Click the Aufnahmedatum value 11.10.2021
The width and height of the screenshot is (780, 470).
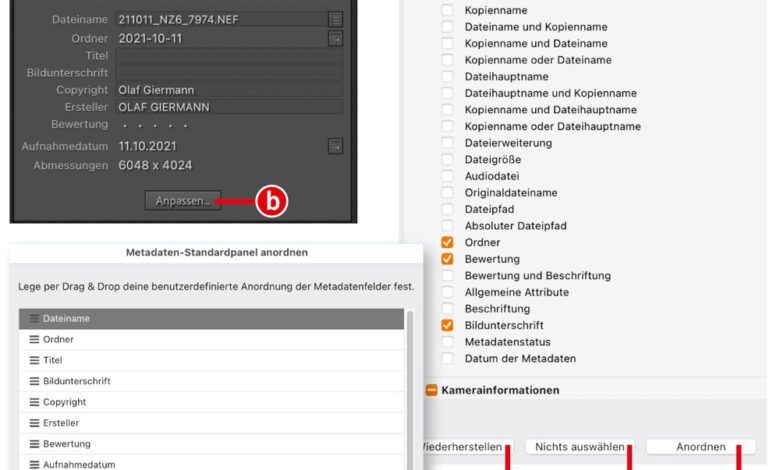point(147,146)
